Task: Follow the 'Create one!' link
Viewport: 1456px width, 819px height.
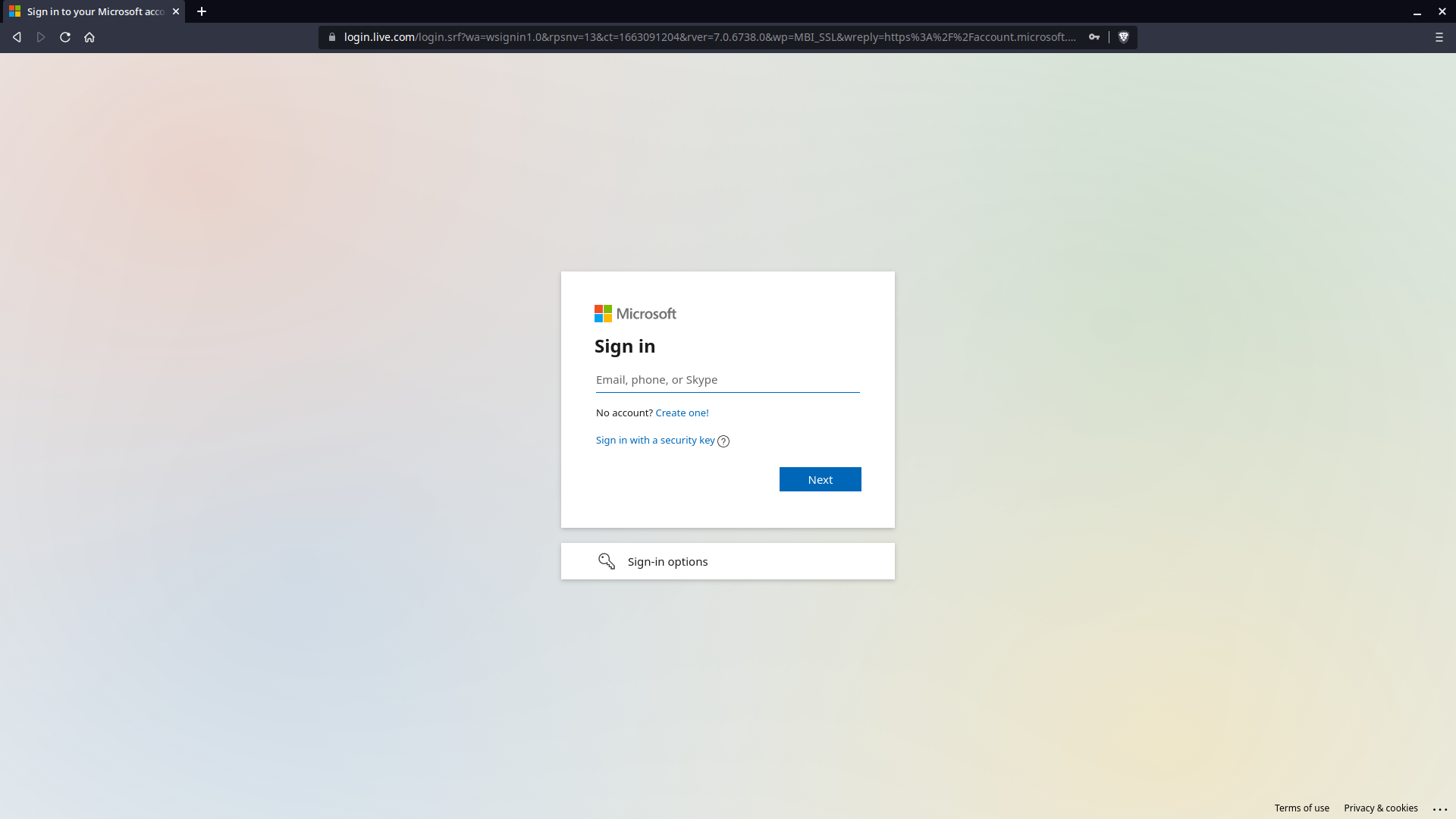Action: click(x=682, y=413)
